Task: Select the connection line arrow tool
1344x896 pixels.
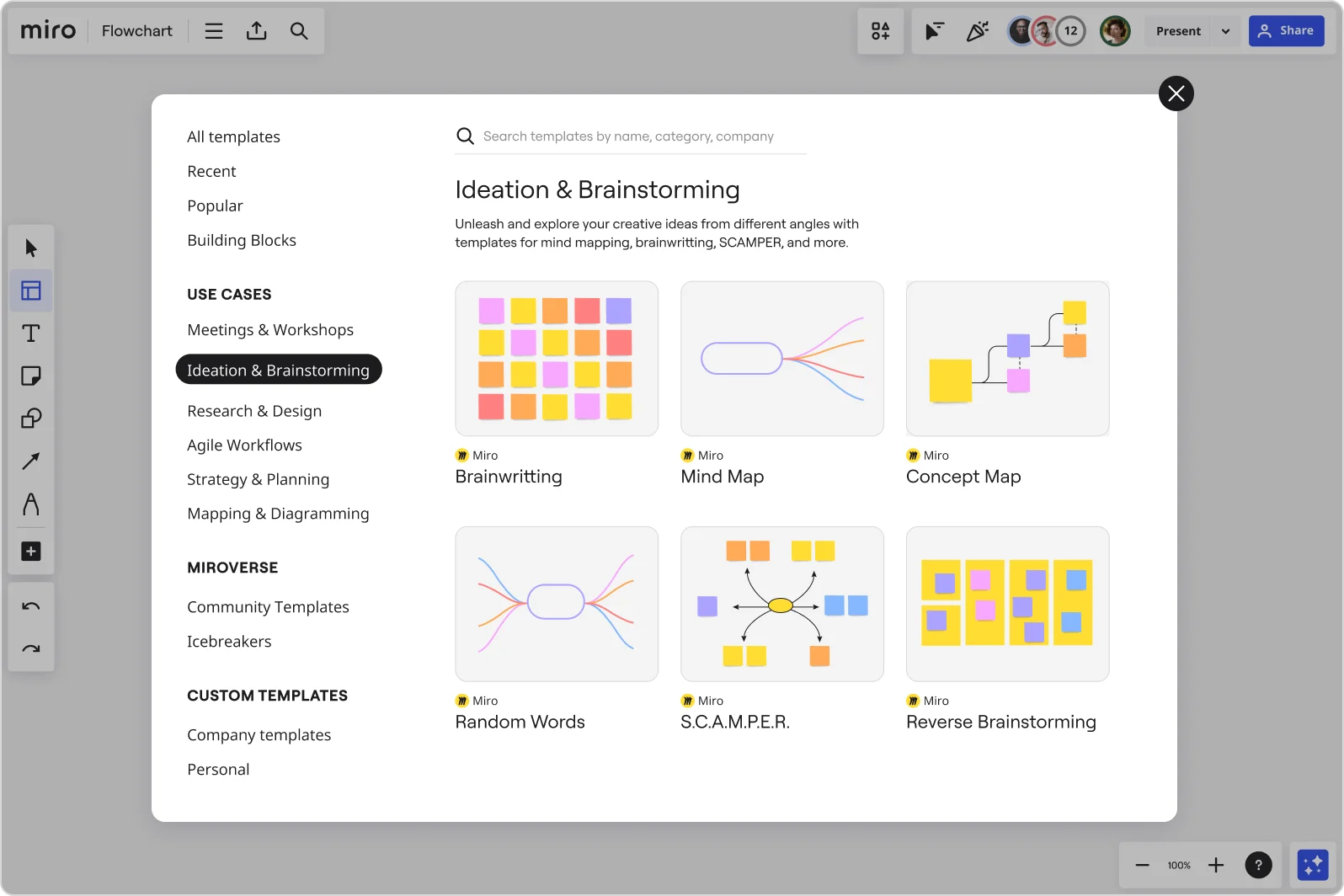Action: pyautogui.click(x=31, y=461)
